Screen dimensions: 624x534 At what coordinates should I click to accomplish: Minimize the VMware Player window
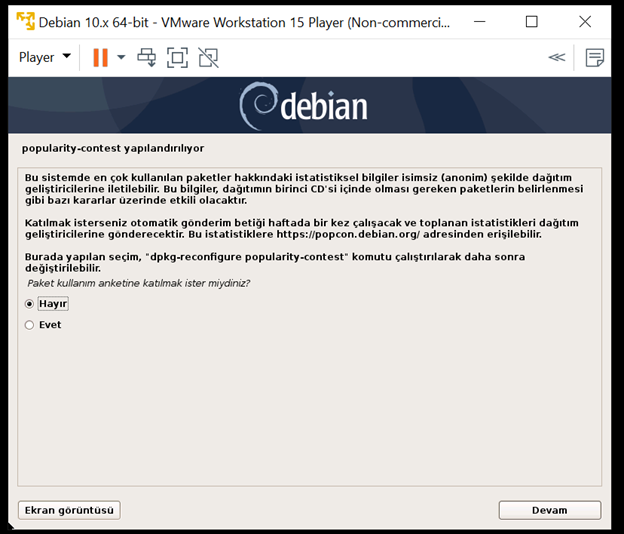click(x=480, y=21)
